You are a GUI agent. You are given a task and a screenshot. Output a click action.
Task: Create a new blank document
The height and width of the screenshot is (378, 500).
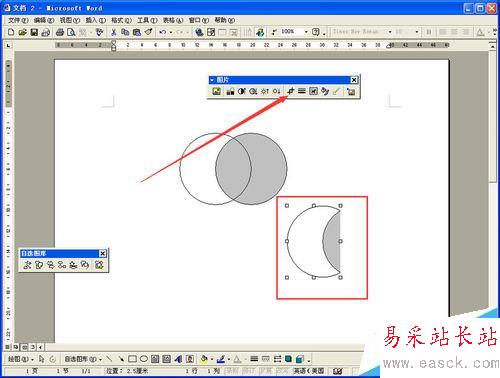[x=11, y=32]
